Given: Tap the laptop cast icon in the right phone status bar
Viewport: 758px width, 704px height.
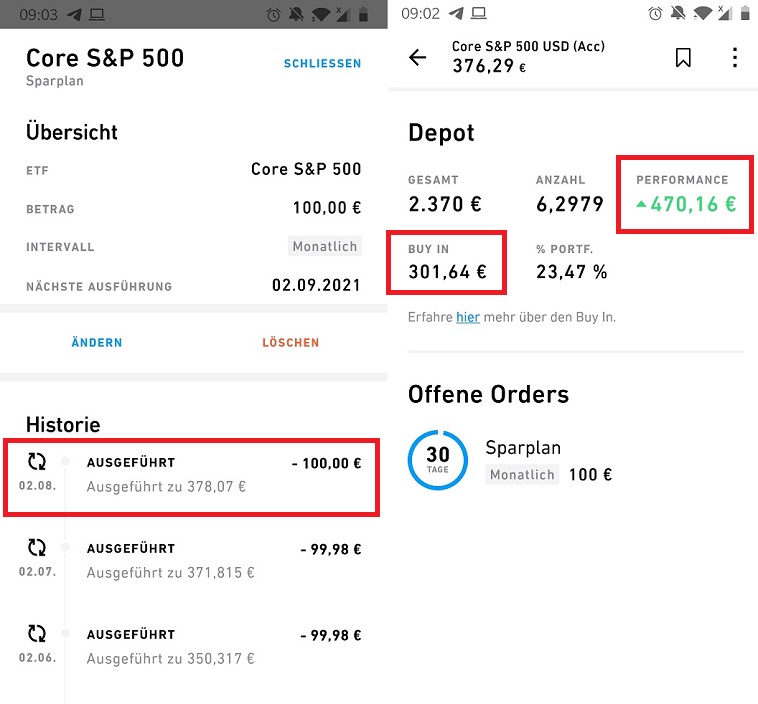Looking at the screenshot, I should 479,14.
